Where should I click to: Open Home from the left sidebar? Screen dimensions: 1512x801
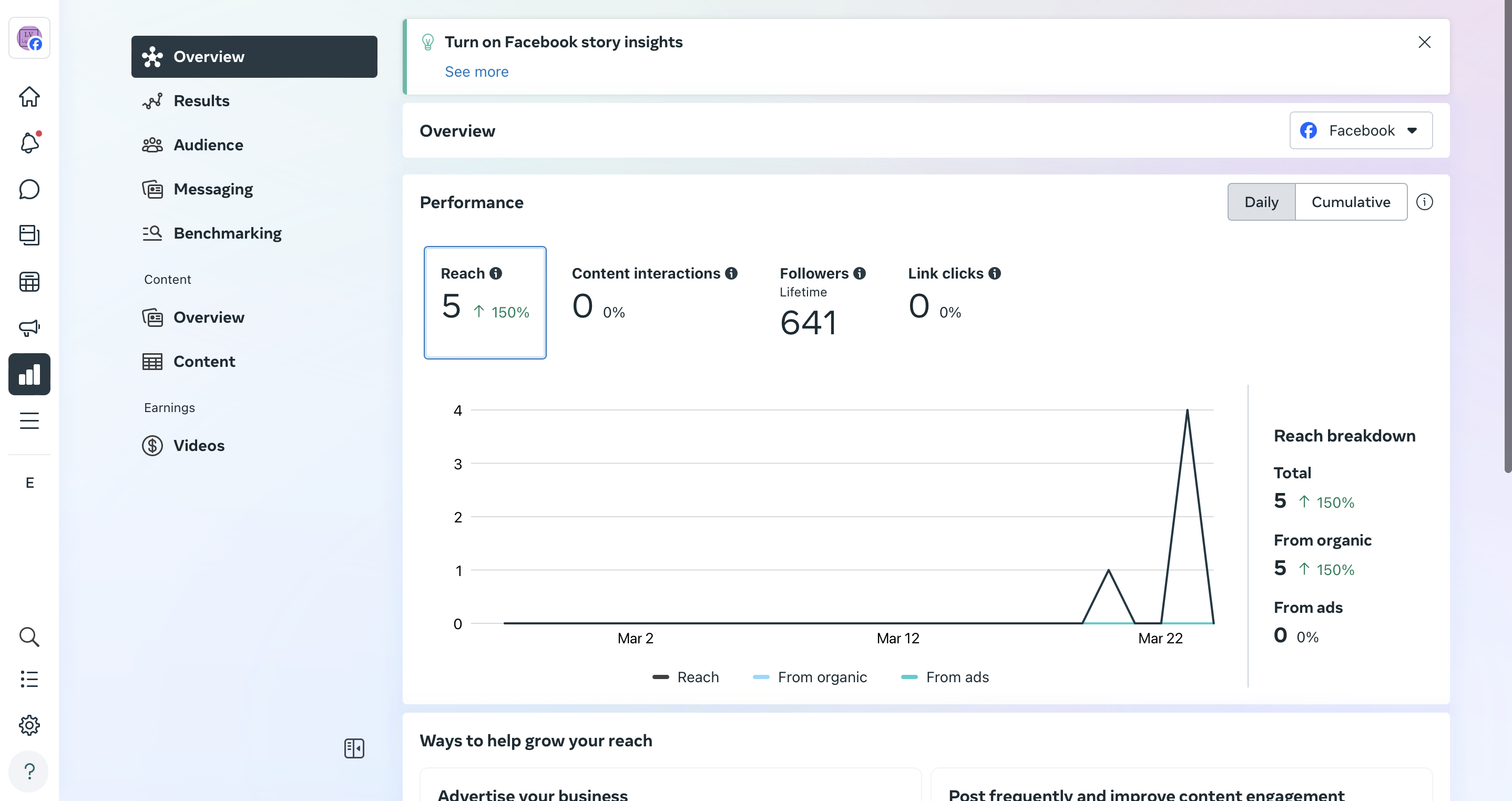tap(29, 97)
